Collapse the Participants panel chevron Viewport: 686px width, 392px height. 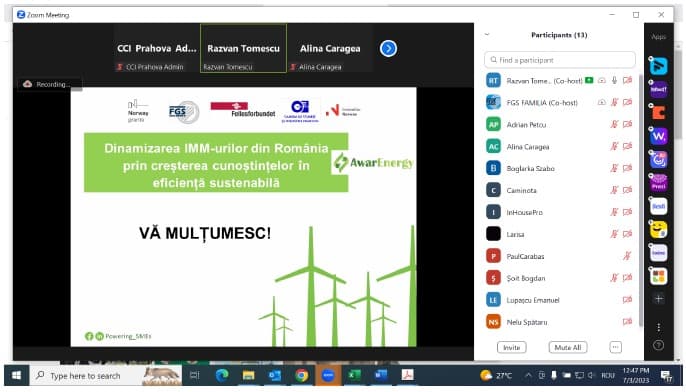[487, 35]
